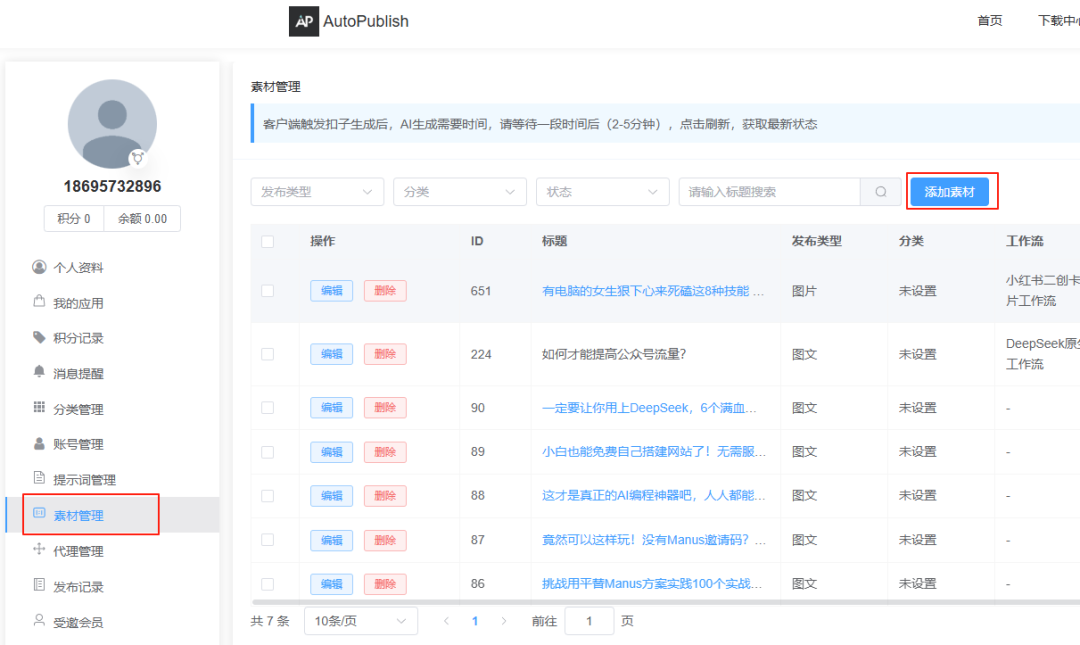Click 编辑 for row ID 86

331,584
